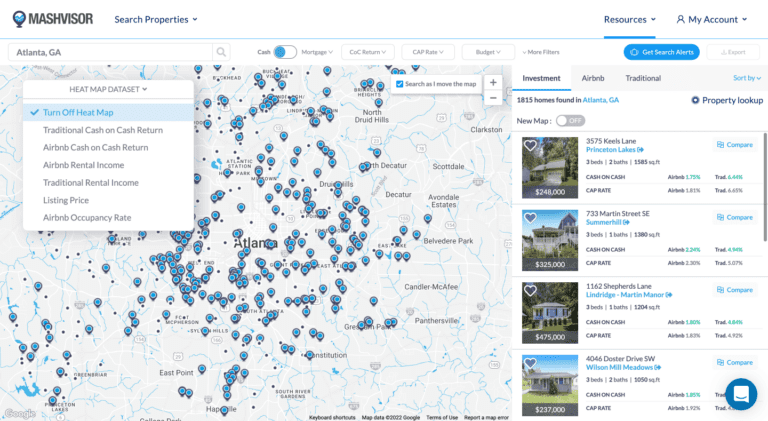The image size is (768, 421).
Task: Open the chat support bubble icon
Action: pos(741,394)
